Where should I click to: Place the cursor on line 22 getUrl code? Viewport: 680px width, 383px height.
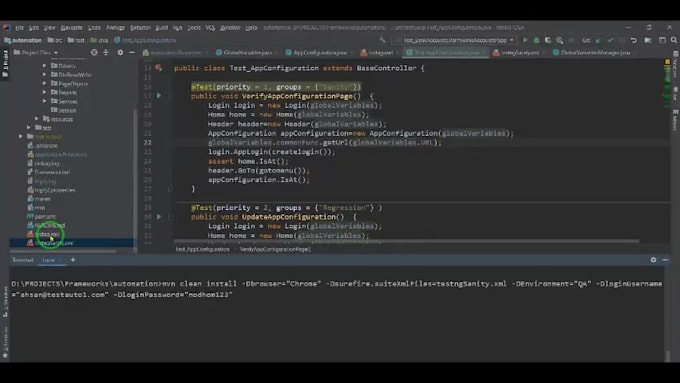click(324, 142)
